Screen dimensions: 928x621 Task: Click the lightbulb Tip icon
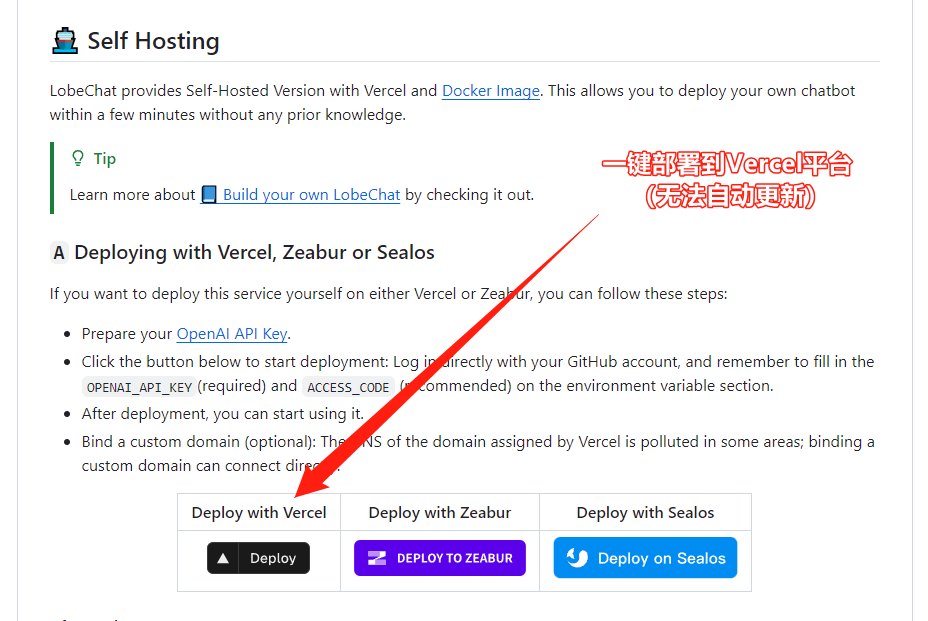tap(78, 158)
